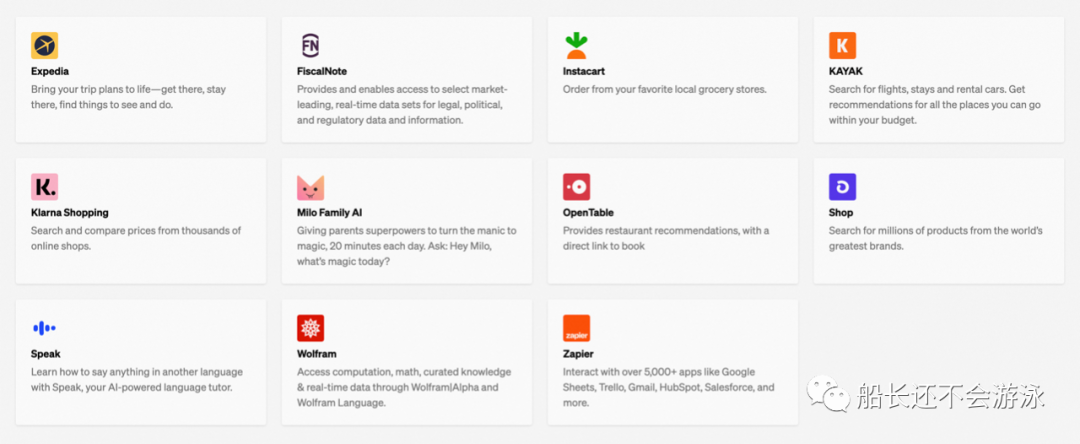Select the Wolfram plugin name

click(317, 354)
